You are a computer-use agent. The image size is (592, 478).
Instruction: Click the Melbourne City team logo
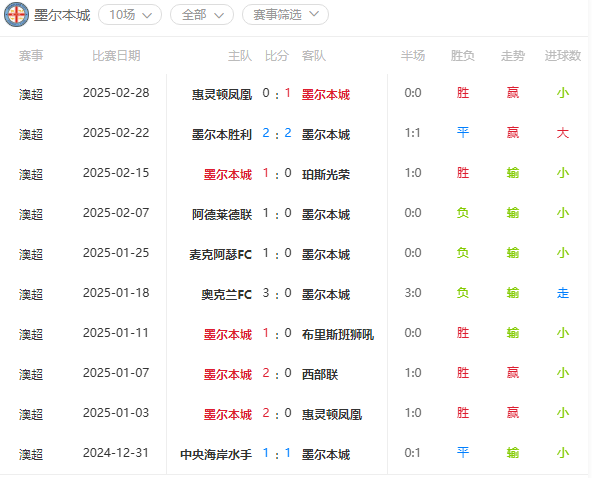(x=16, y=15)
